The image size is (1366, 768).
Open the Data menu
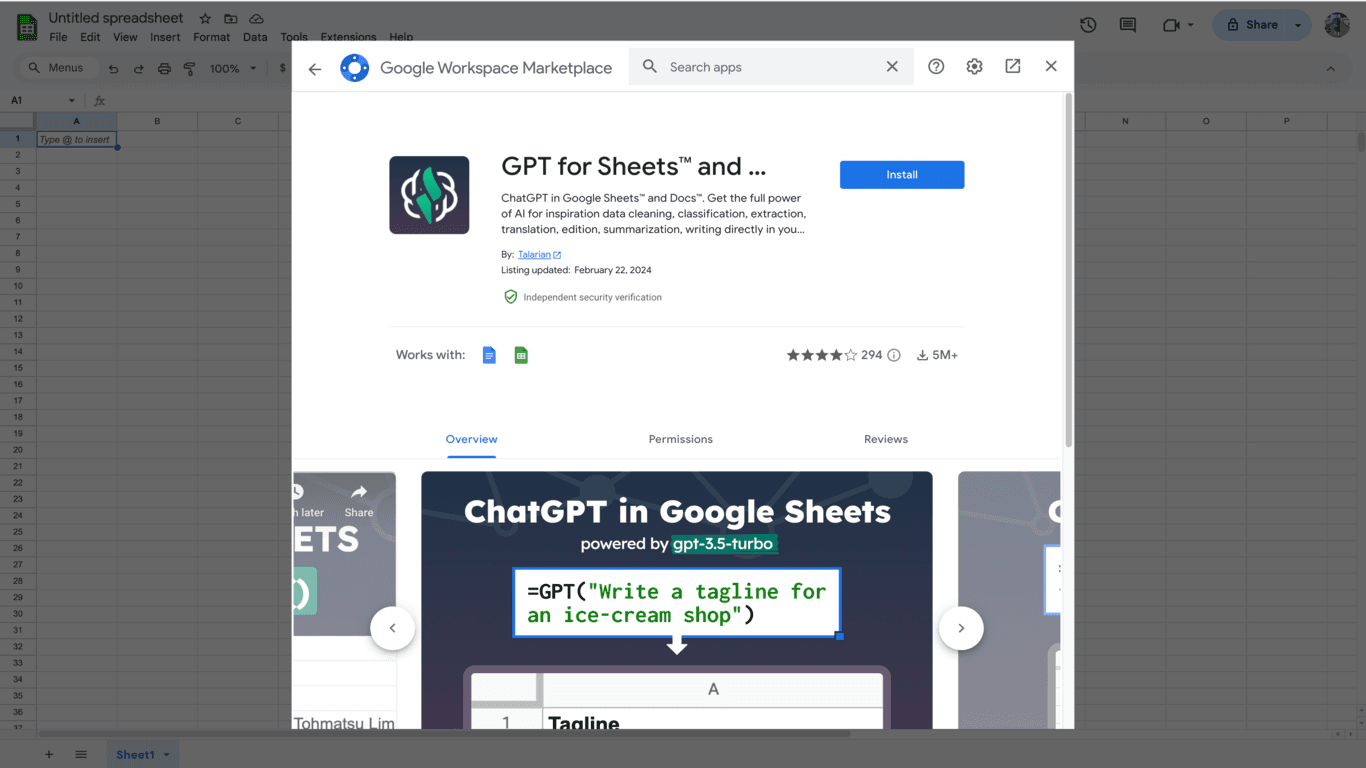pos(255,38)
